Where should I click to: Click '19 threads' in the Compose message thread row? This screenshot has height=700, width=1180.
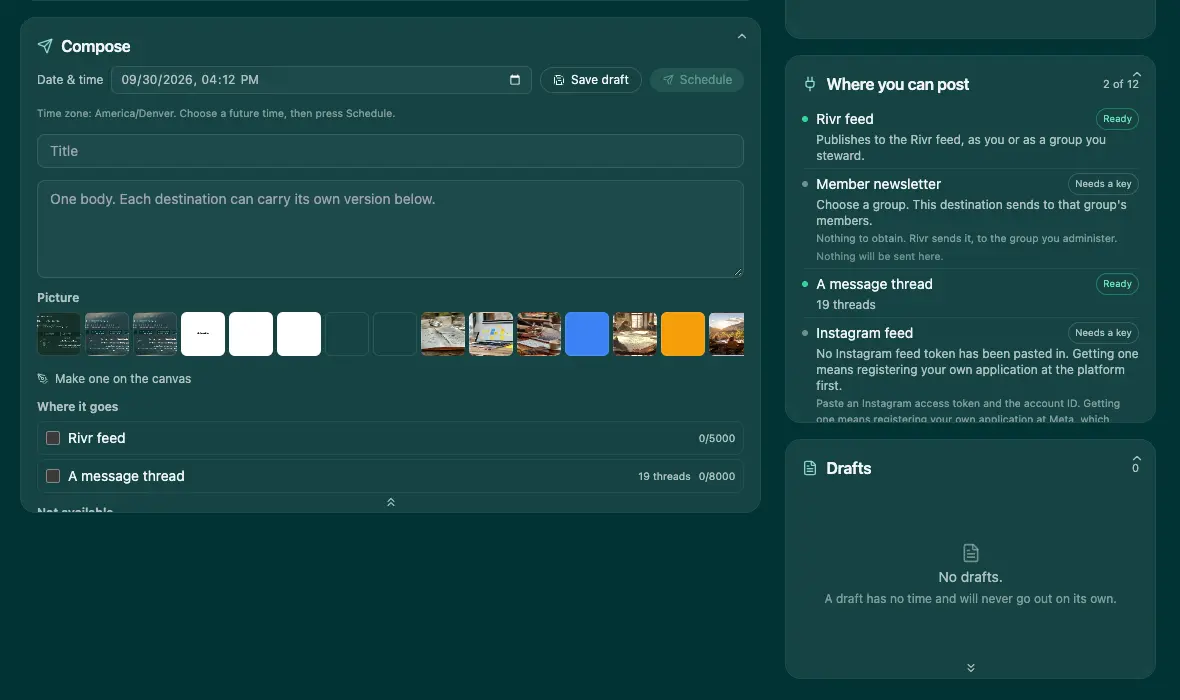click(x=664, y=476)
